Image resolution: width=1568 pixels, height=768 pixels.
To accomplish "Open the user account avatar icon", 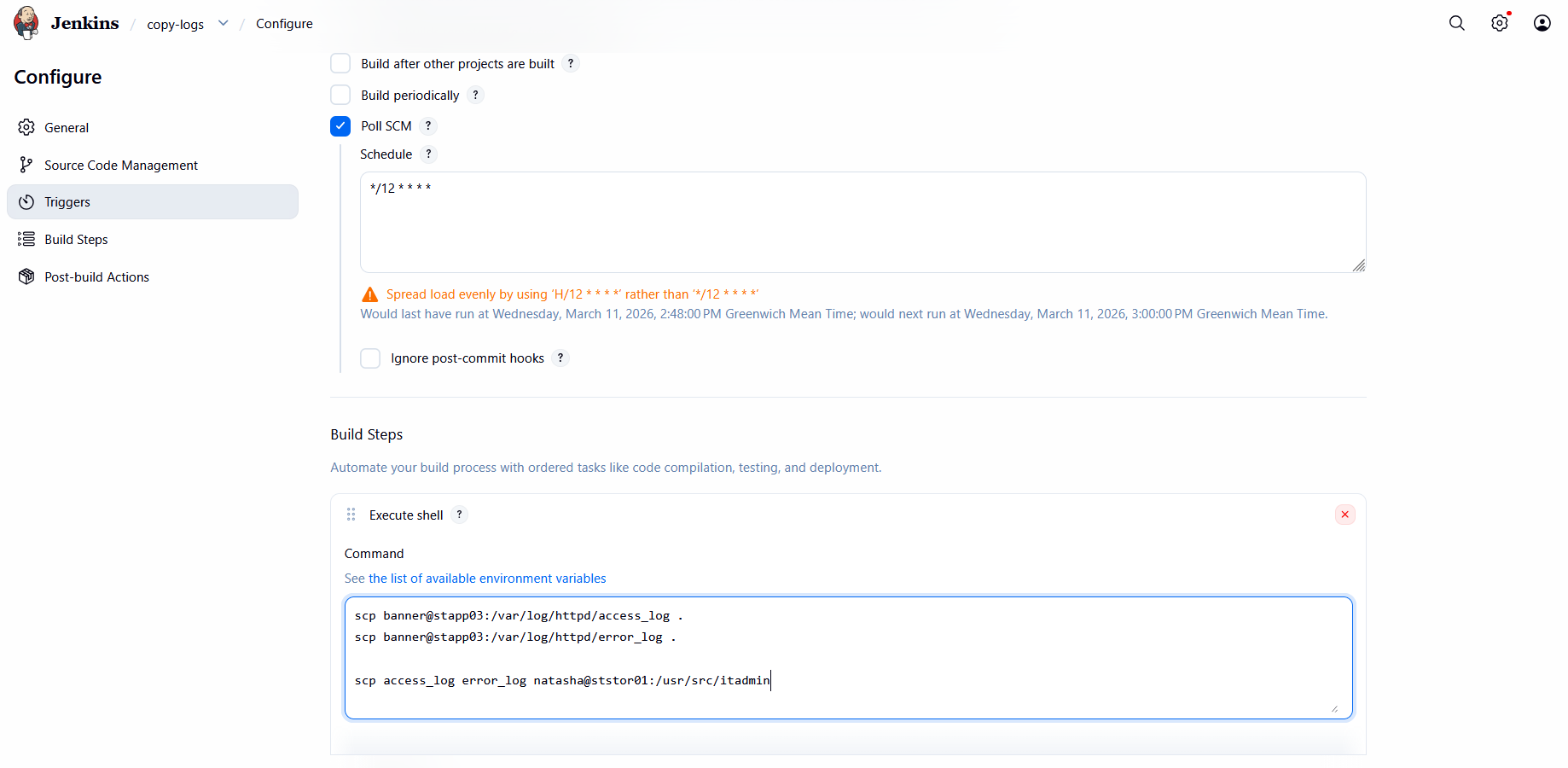I will [1542, 23].
